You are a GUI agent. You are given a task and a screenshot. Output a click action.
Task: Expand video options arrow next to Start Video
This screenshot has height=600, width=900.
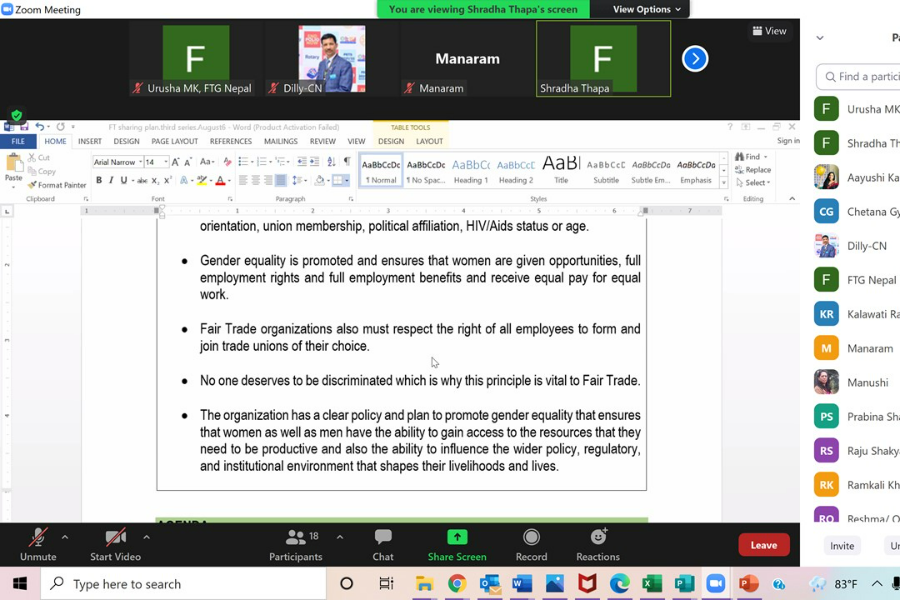146,537
